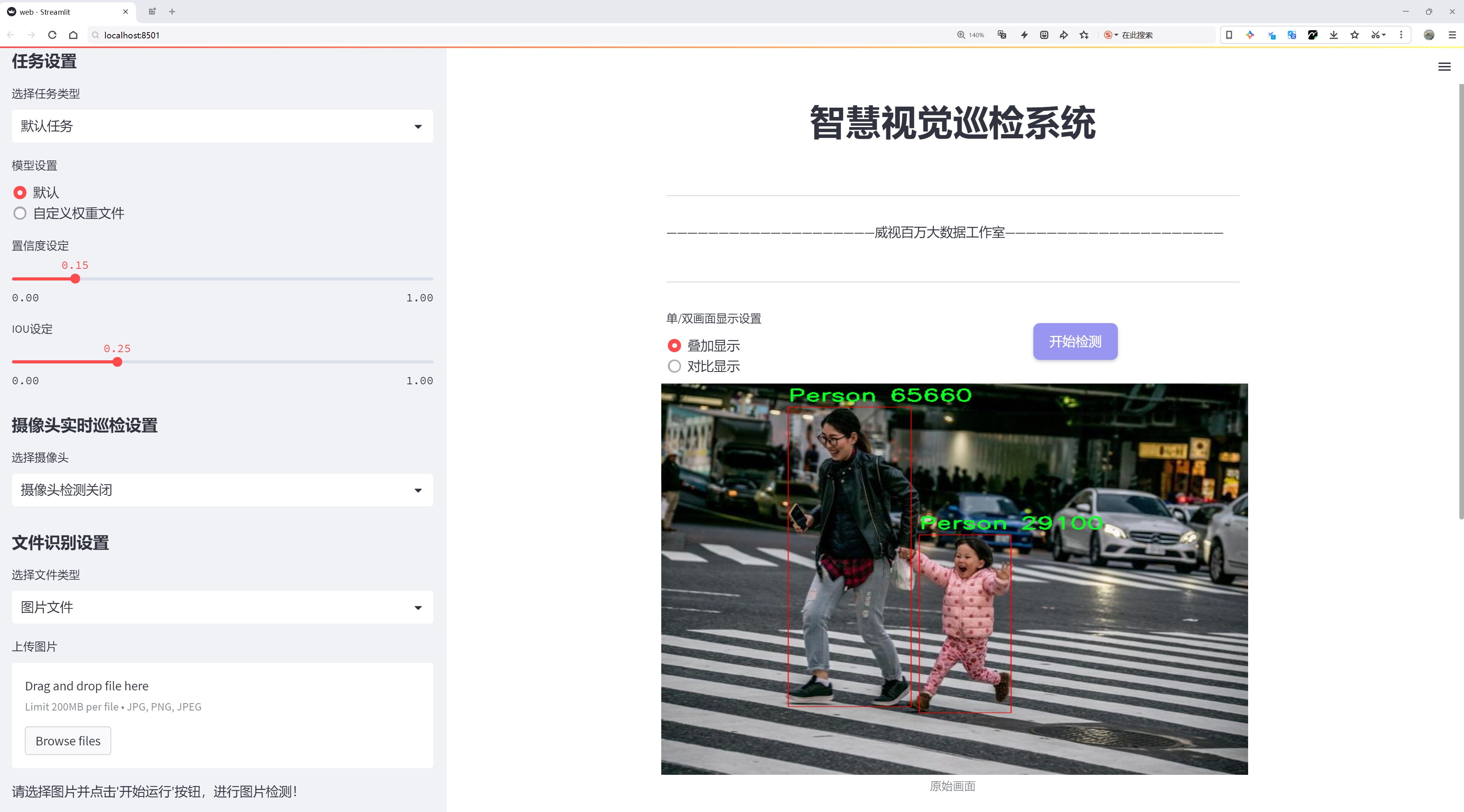This screenshot has width=1464, height=812.
Task: Click the IOU设定 slider handle at 0.25
Action: 117,362
